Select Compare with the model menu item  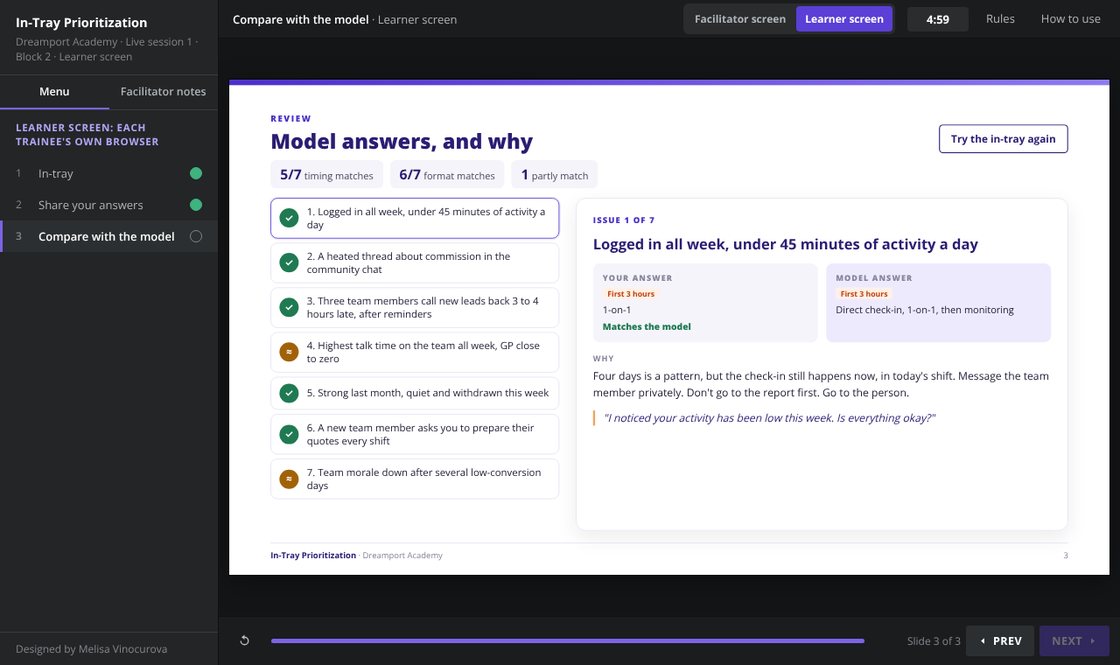(109, 236)
